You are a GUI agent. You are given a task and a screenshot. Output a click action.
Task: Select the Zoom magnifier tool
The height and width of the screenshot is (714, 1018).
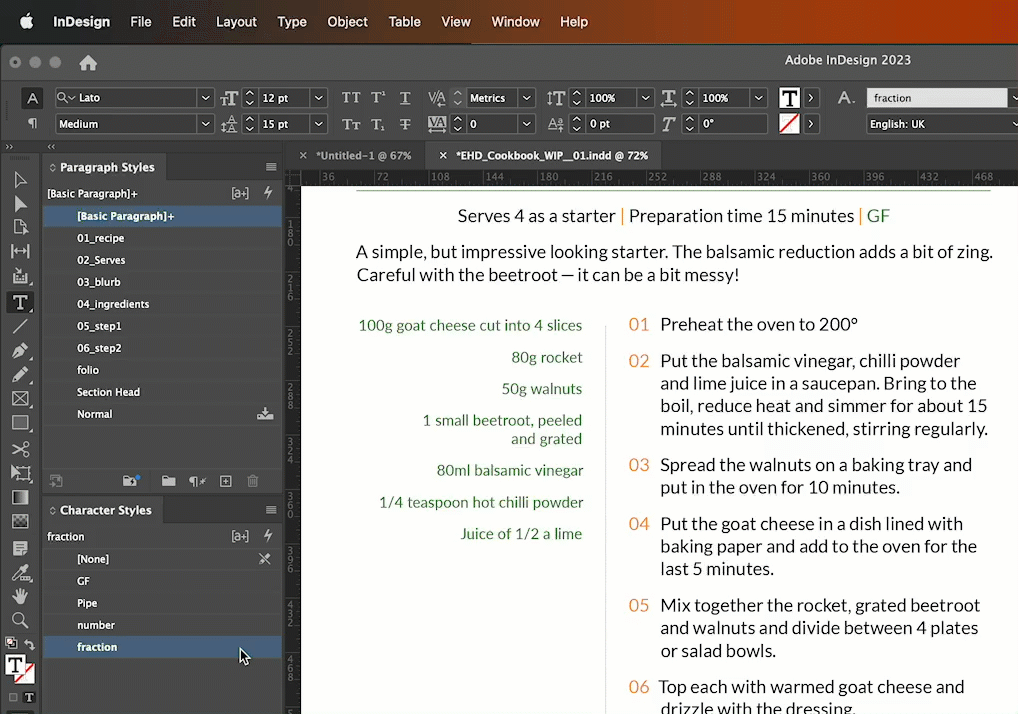point(20,620)
